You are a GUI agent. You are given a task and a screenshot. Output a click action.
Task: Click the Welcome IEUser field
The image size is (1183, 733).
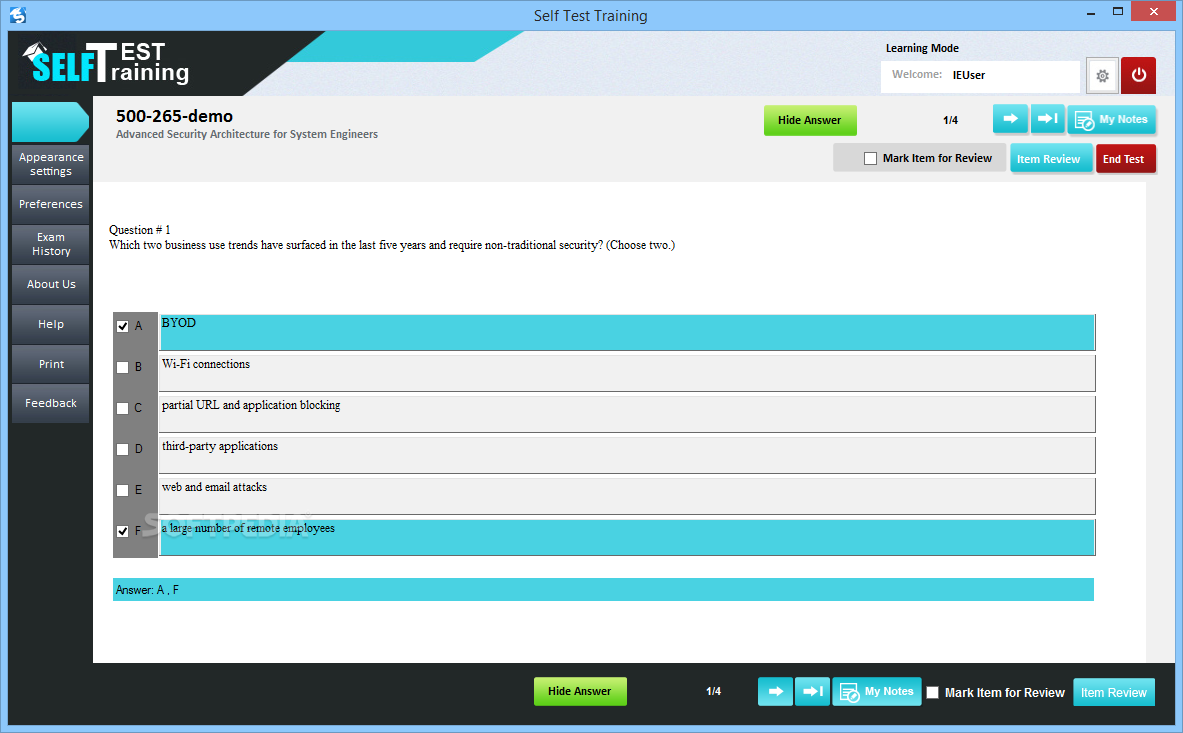[980, 75]
